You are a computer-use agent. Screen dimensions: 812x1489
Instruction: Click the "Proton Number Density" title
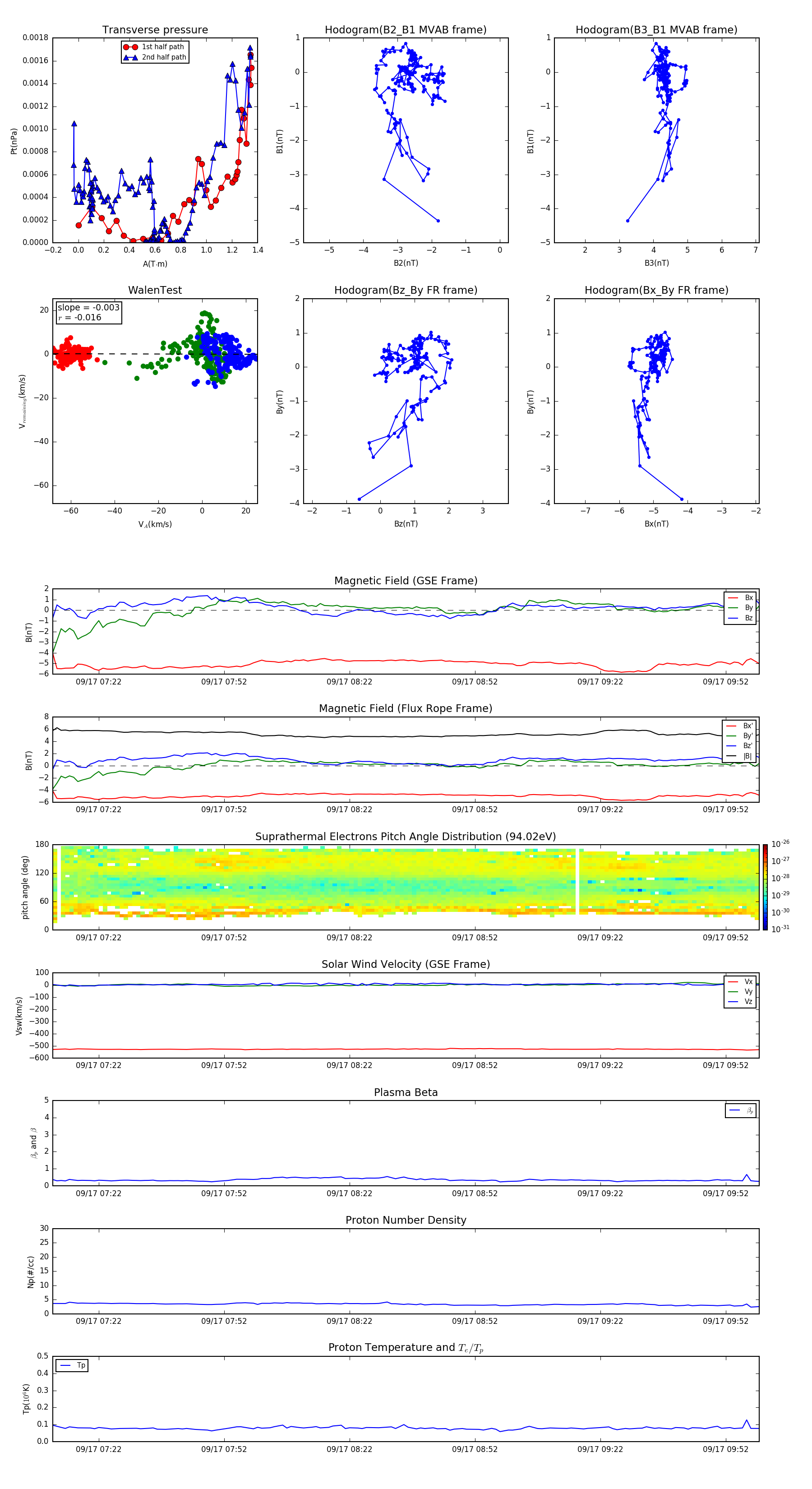point(406,1220)
